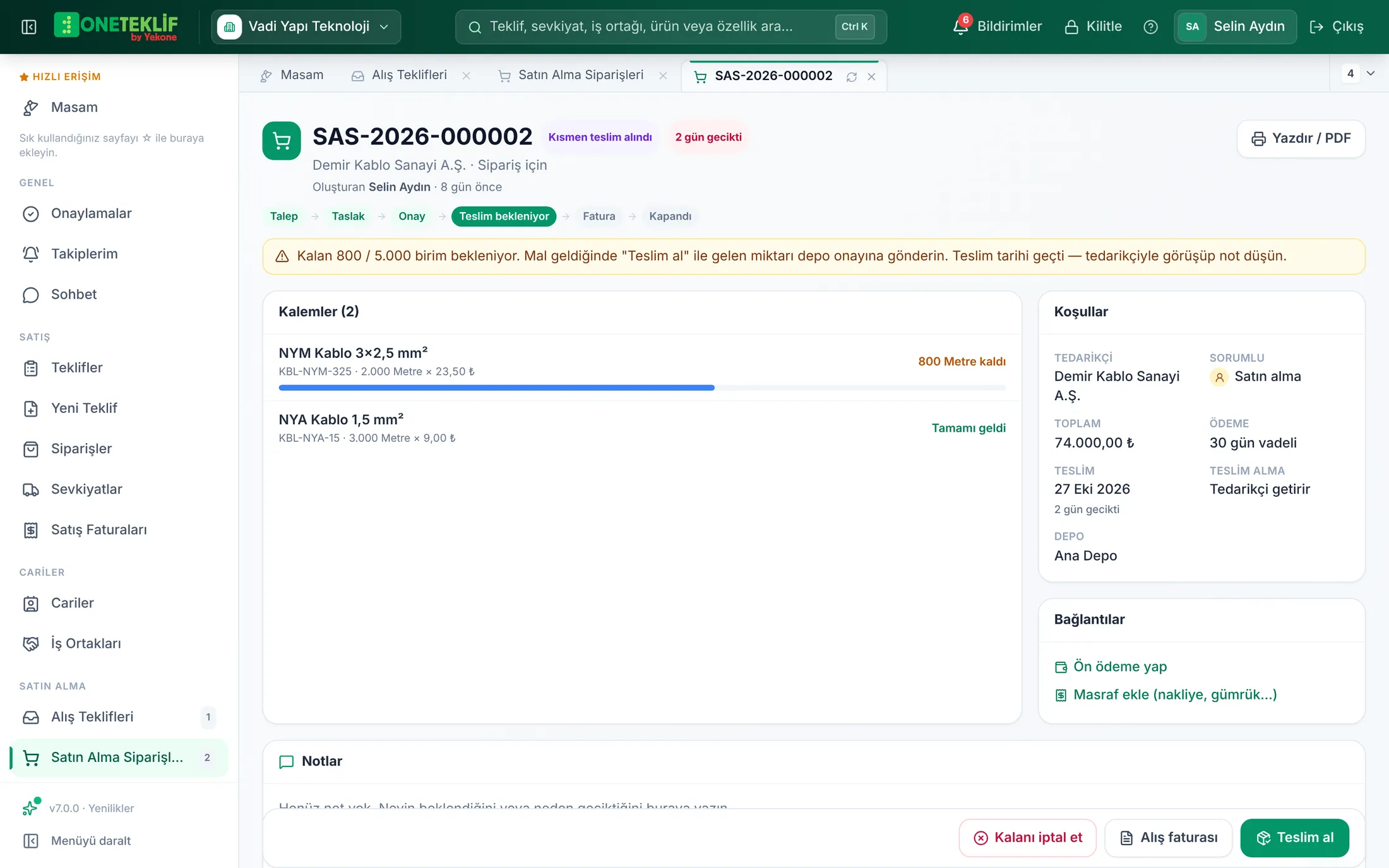Create Yeni Teklif from the sidebar
The image size is (1389, 868).
click(119, 408)
